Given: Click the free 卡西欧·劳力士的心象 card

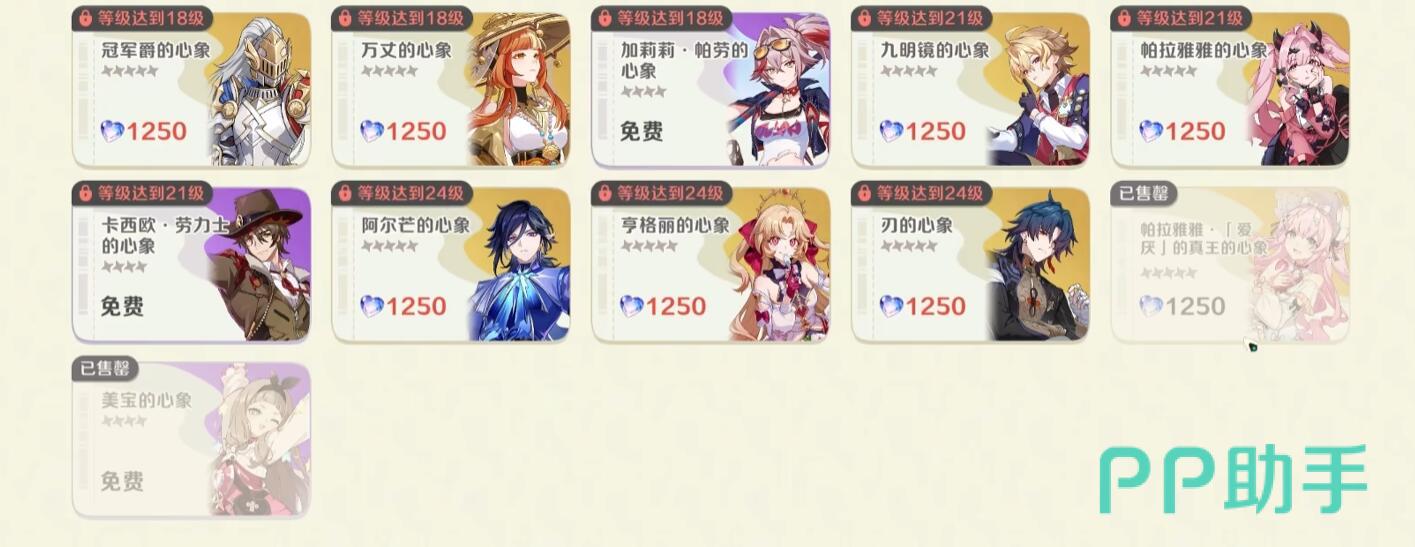Looking at the screenshot, I should (191, 265).
